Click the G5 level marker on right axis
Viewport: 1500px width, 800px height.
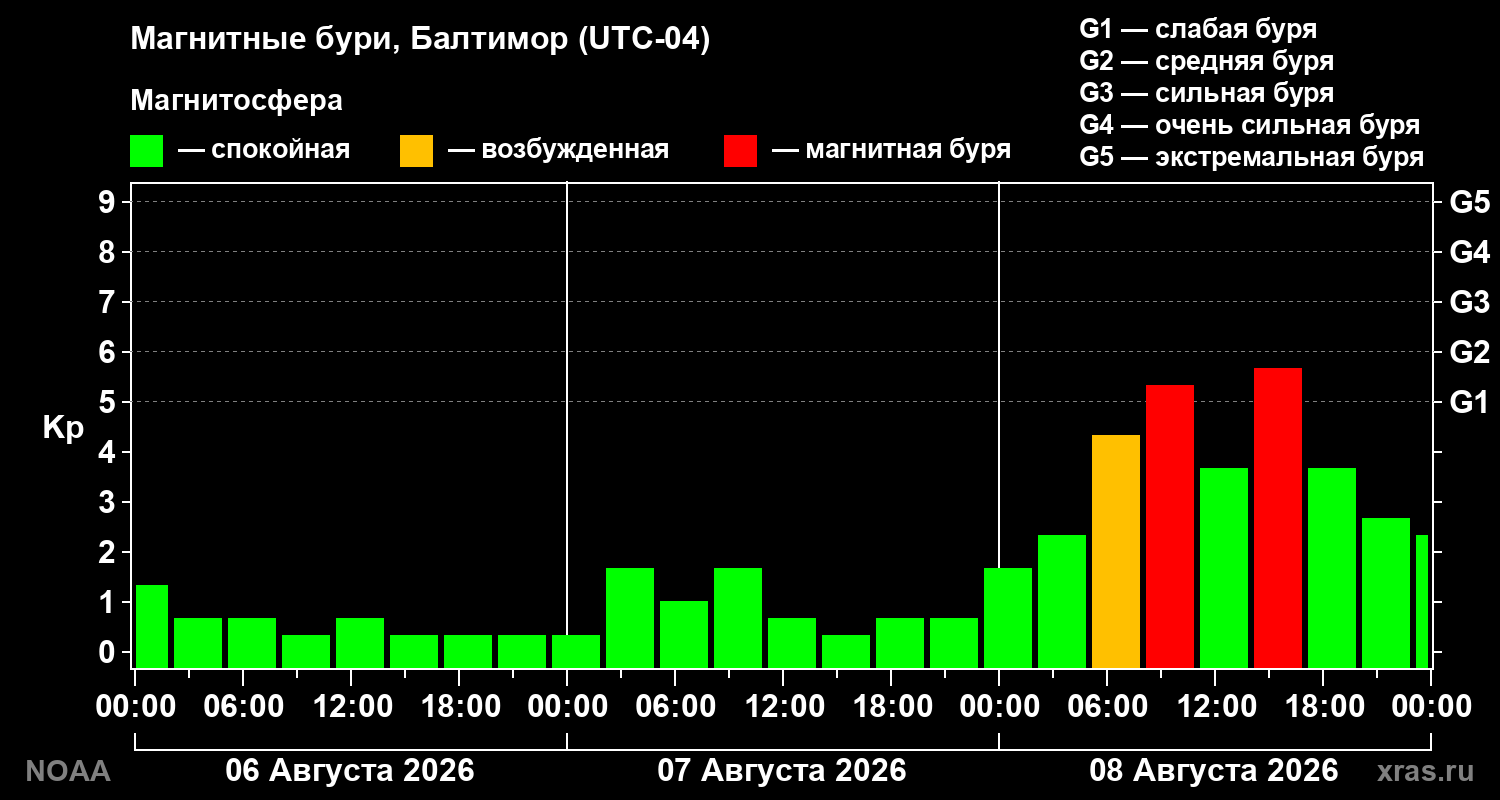[1469, 202]
